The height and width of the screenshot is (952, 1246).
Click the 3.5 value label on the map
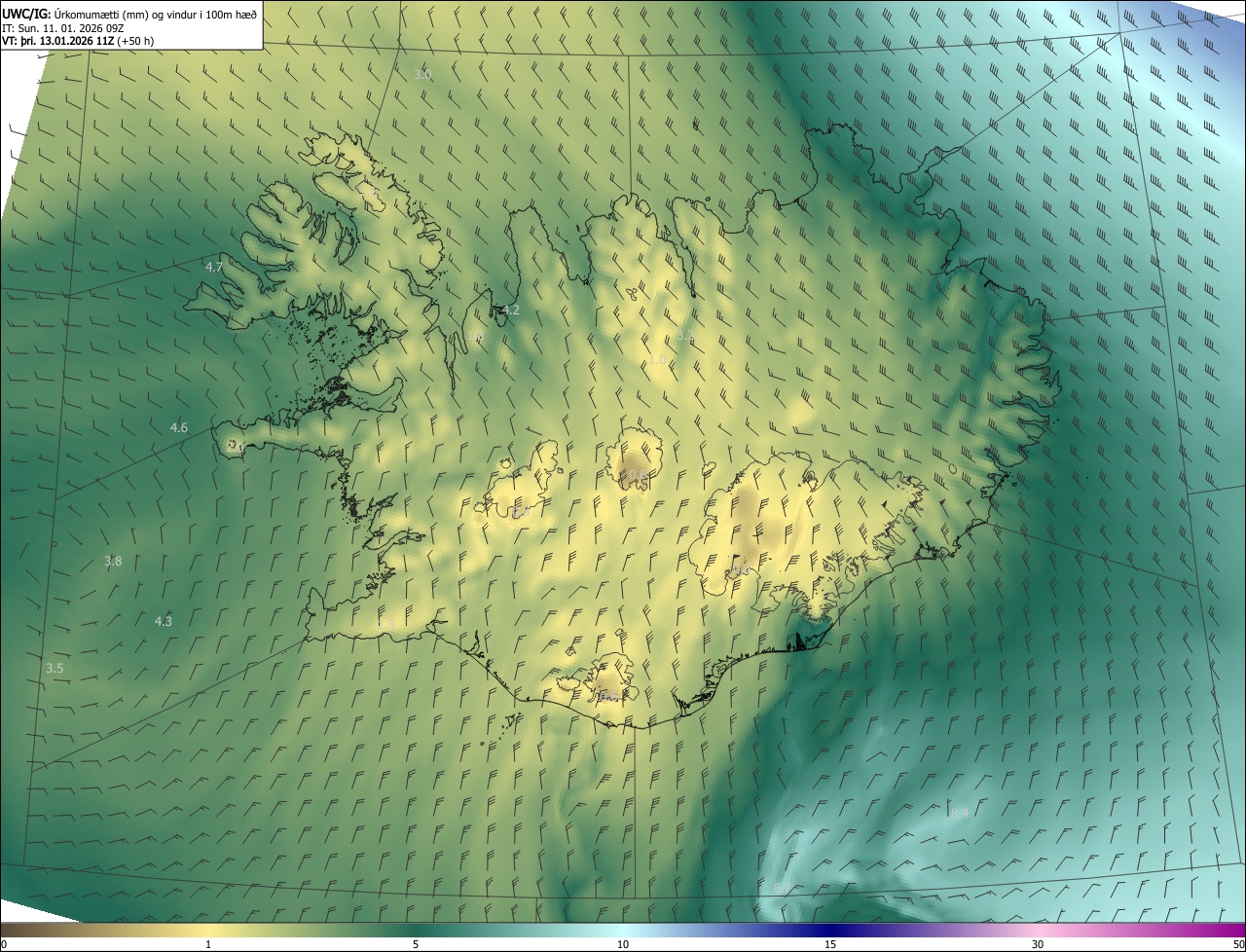tap(55, 668)
